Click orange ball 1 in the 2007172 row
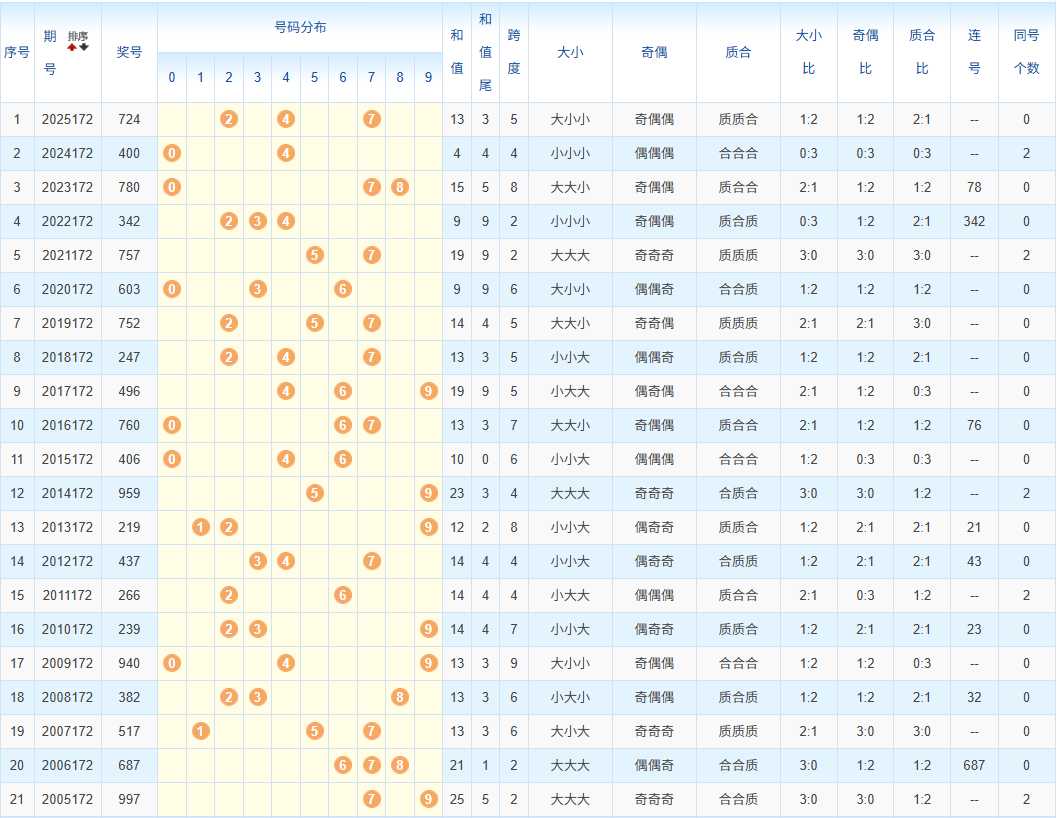1059x818 pixels. tap(201, 731)
